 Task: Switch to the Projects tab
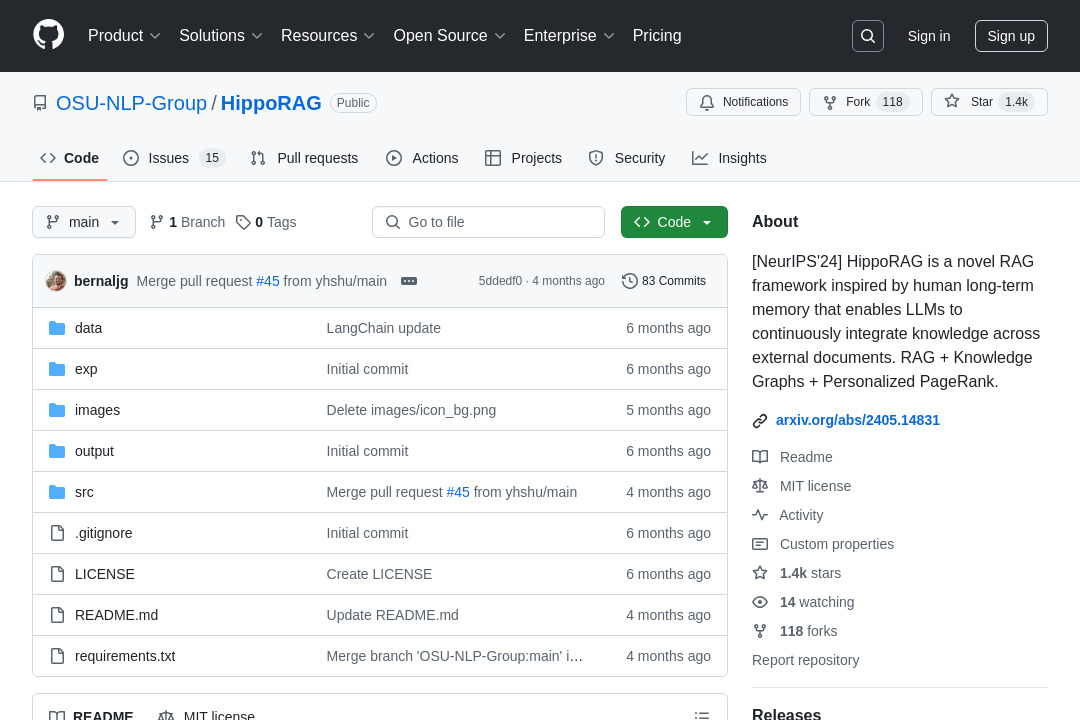click(x=523, y=158)
